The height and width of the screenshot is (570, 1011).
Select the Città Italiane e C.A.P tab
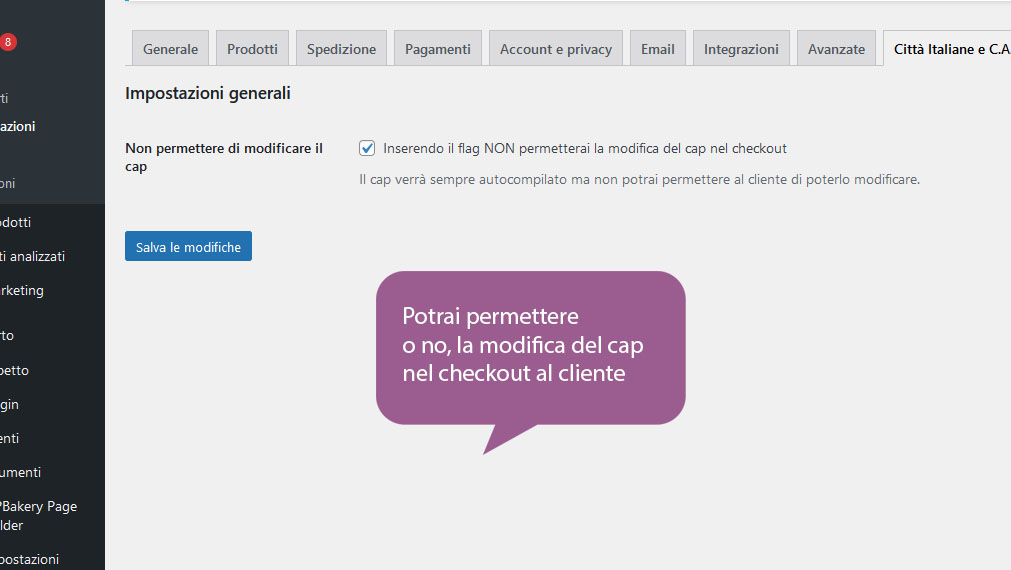tap(948, 48)
